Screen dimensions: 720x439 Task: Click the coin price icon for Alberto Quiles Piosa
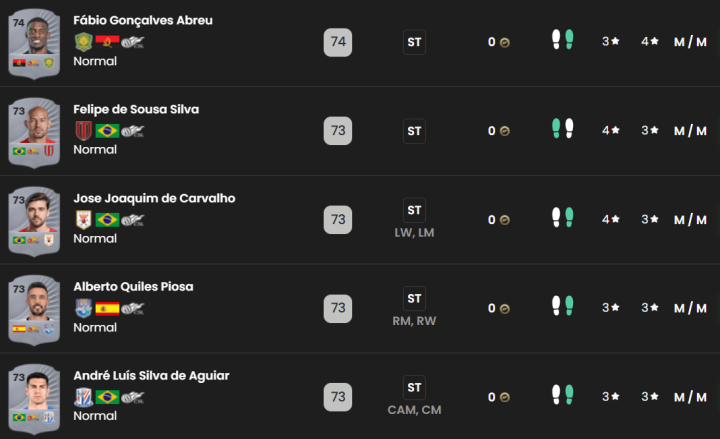click(505, 308)
